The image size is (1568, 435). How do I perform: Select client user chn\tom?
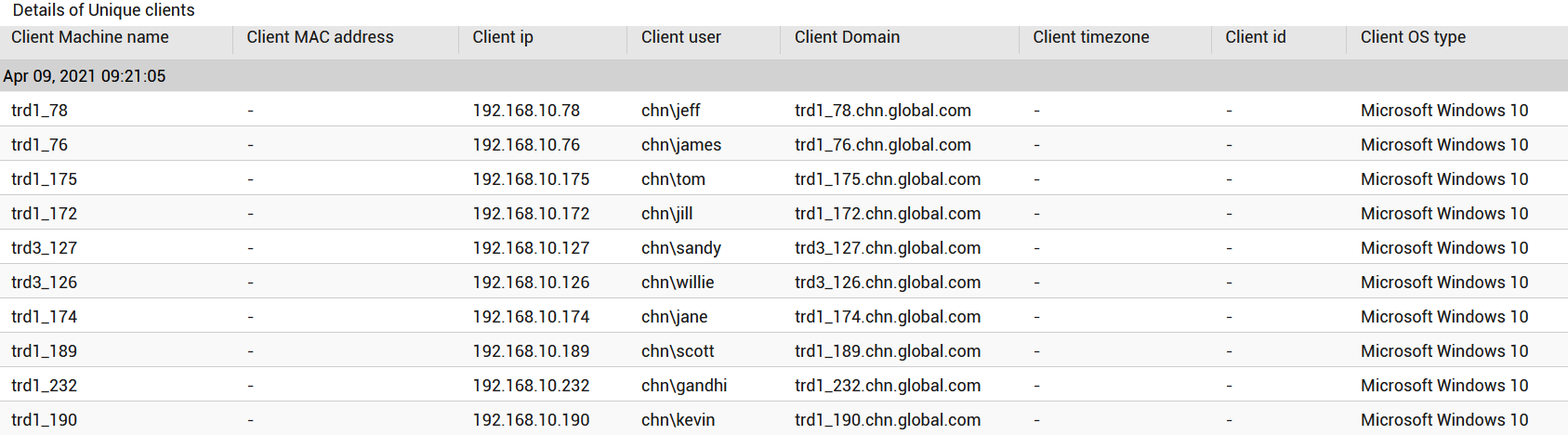(x=673, y=179)
